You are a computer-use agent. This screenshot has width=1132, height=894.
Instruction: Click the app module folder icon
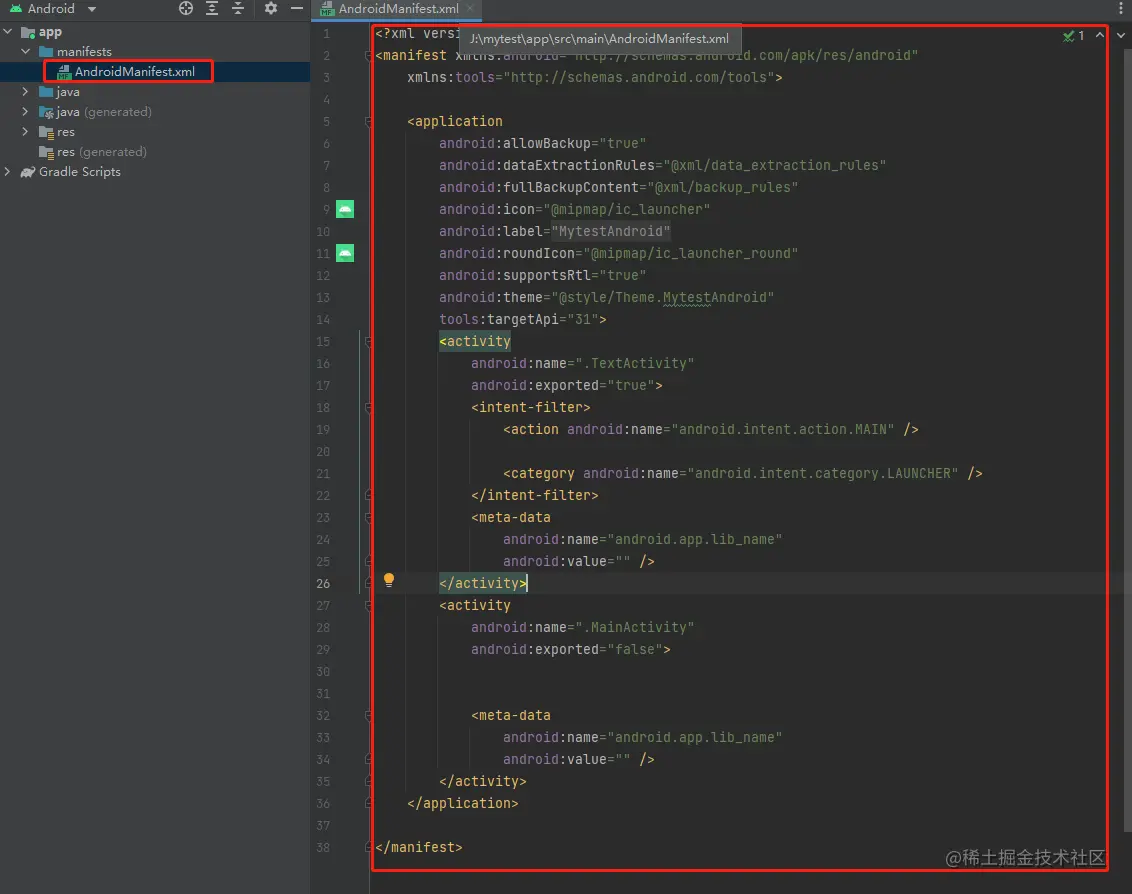pyautogui.click(x=28, y=32)
